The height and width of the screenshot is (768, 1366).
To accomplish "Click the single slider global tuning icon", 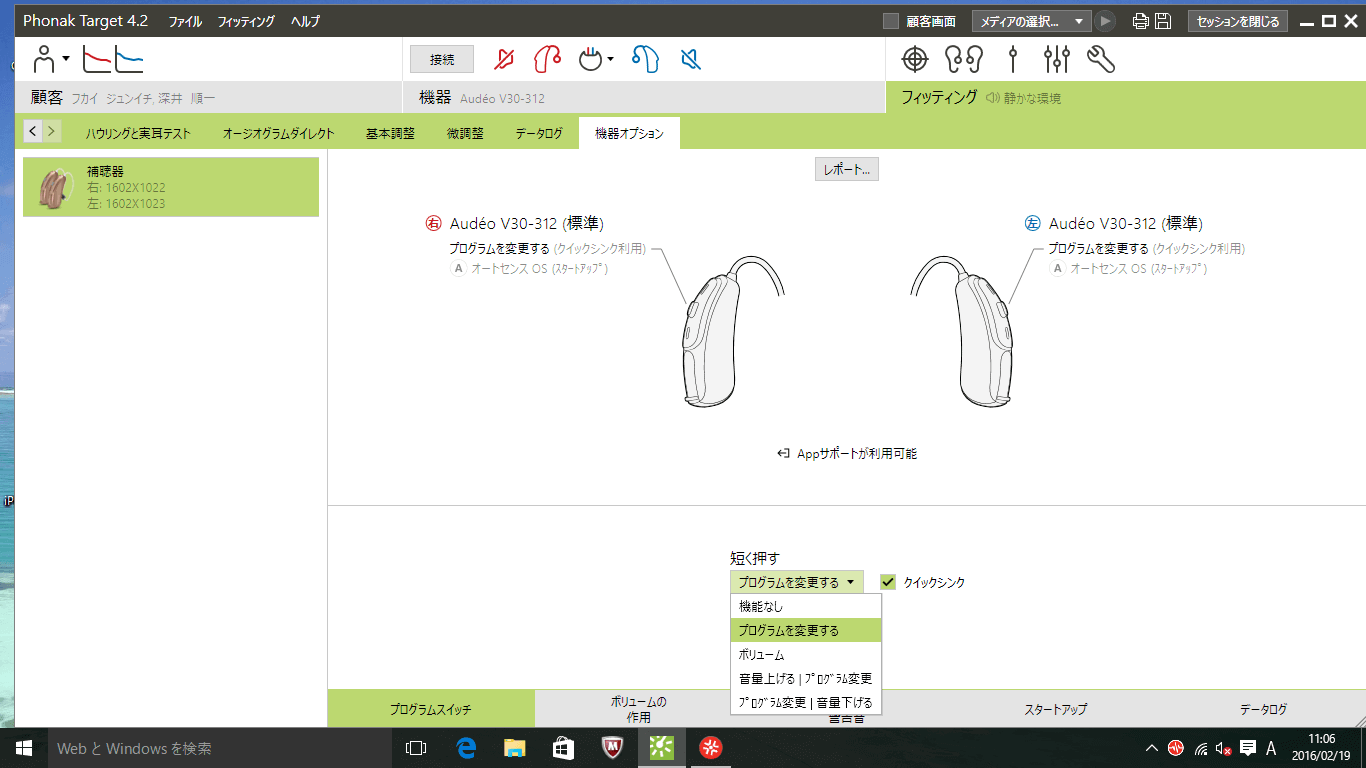I will 1013,60.
